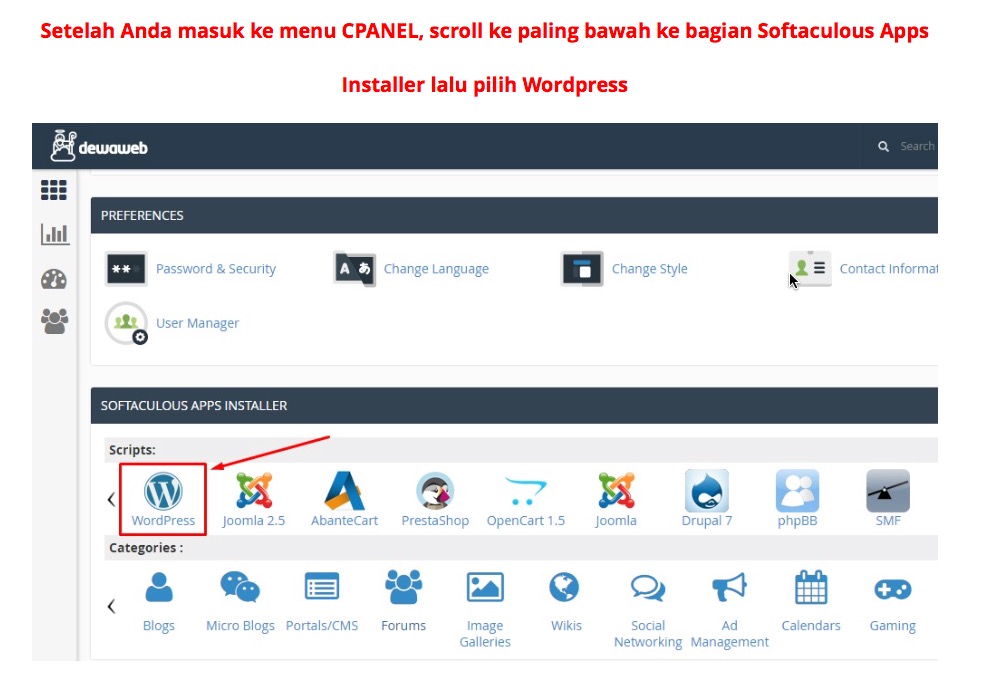Open the Portals/CMS category icon
Viewport: 984px width, 676px height.
(x=322, y=587)
